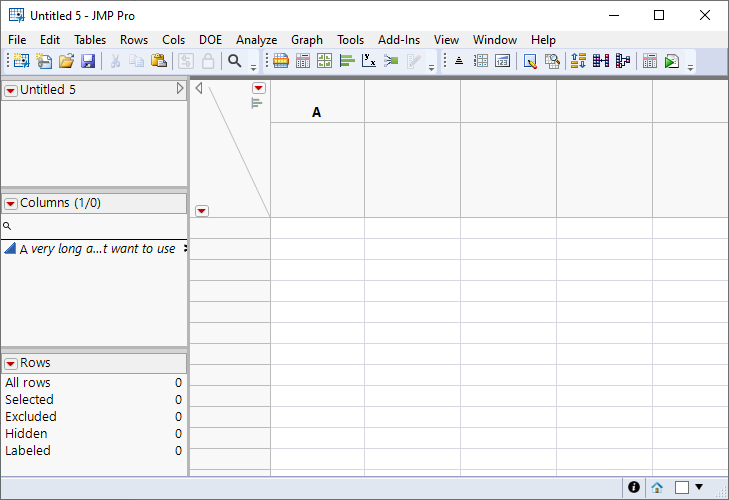Click the Paste clipboard icon
Screen dimensions: 729x500
pos(159,61)
